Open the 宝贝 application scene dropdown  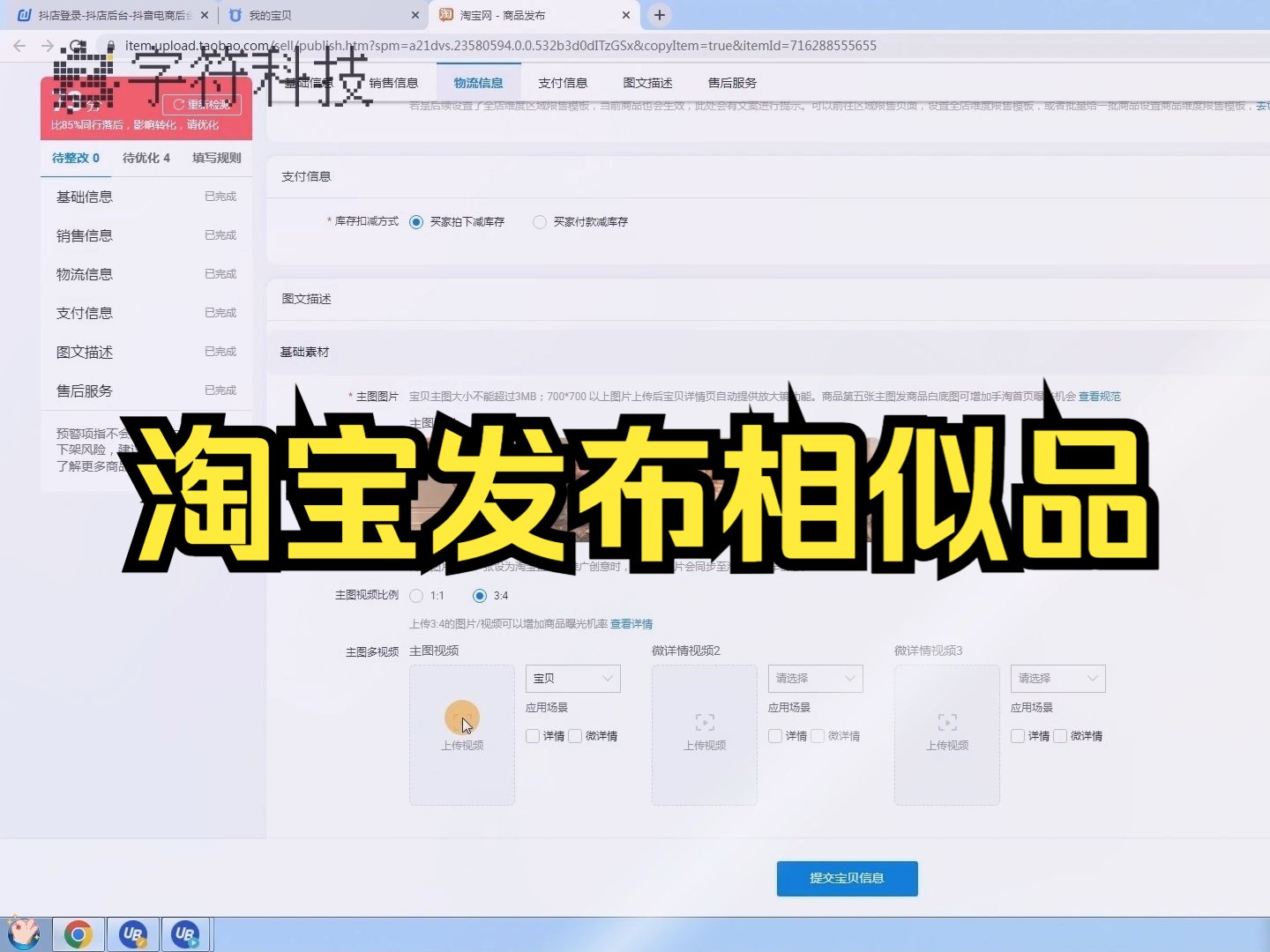coord(572,678)
